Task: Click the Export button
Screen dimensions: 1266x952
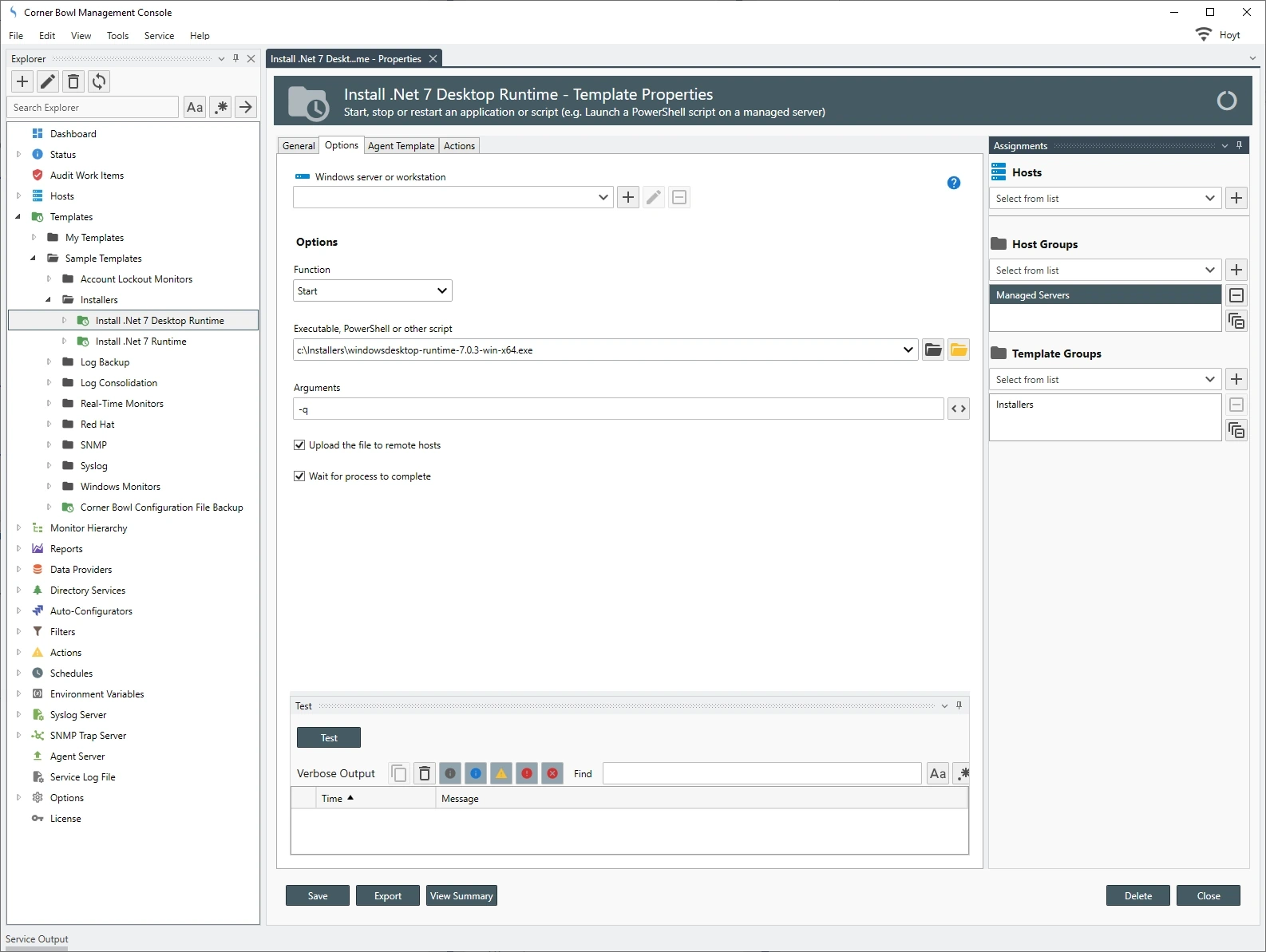Action: 388,895
